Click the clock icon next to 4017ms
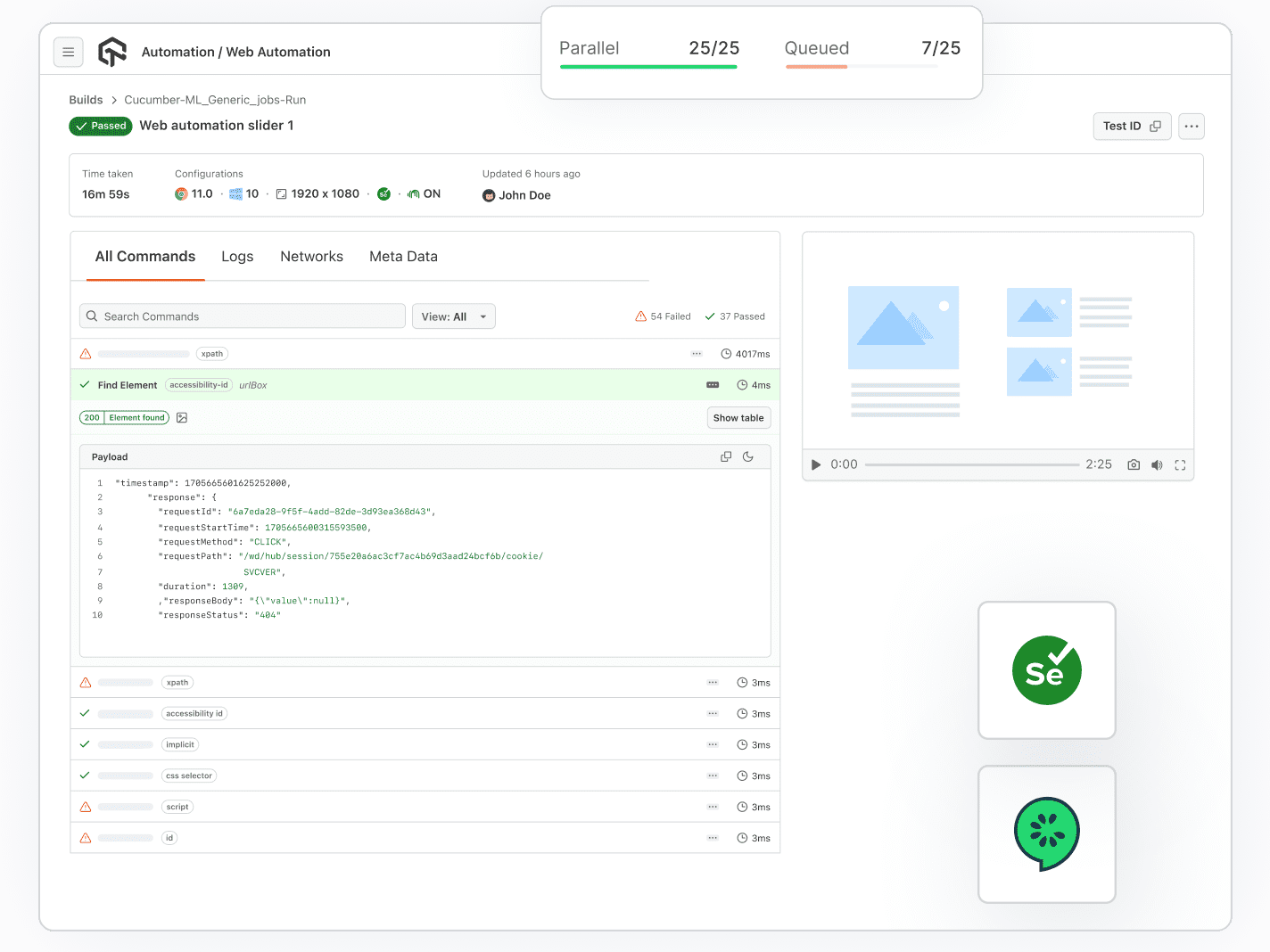1270x952 pixels. point(724,353)
